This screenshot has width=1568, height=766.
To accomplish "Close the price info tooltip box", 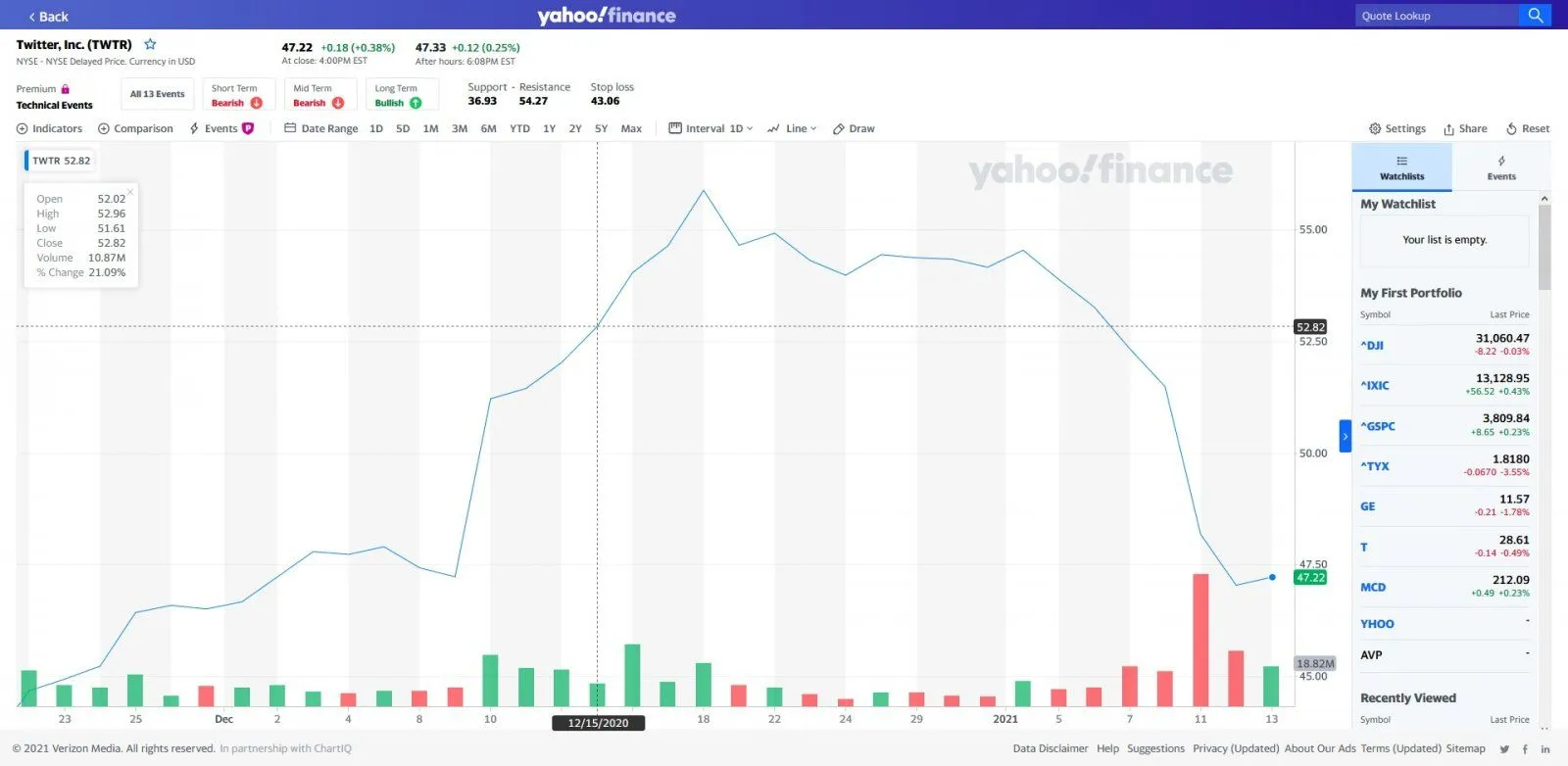I will coord(130,192).
